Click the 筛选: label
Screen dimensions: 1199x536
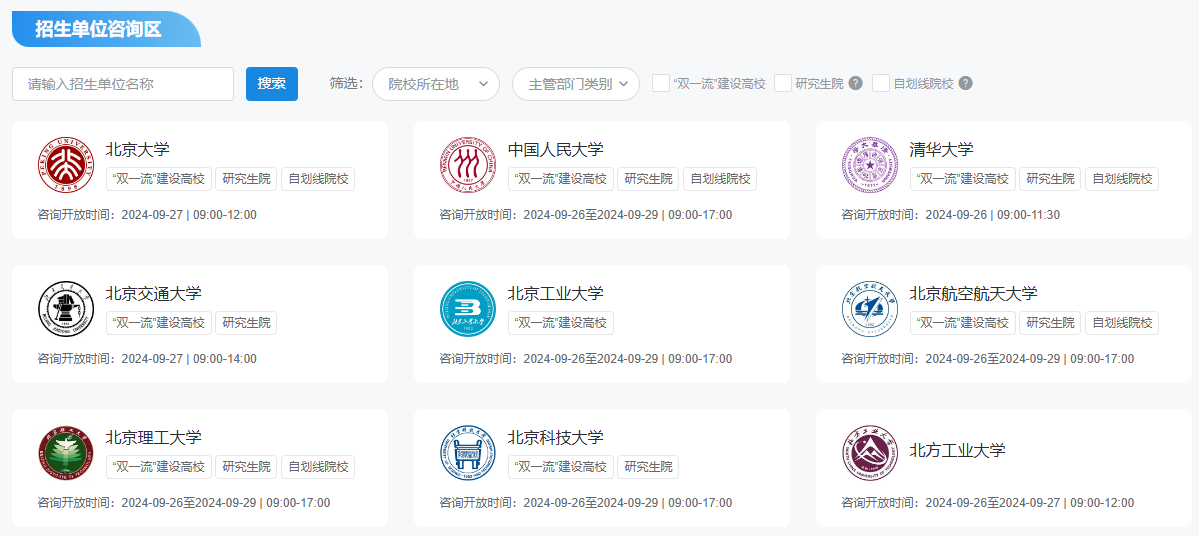[x=346, y=83]
